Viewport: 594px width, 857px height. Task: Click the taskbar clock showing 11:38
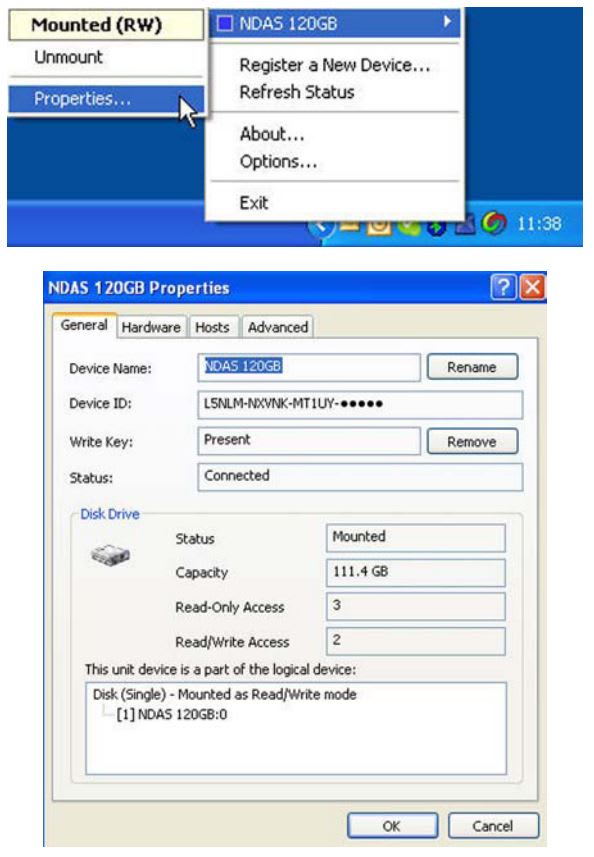[x=539, y=224]
